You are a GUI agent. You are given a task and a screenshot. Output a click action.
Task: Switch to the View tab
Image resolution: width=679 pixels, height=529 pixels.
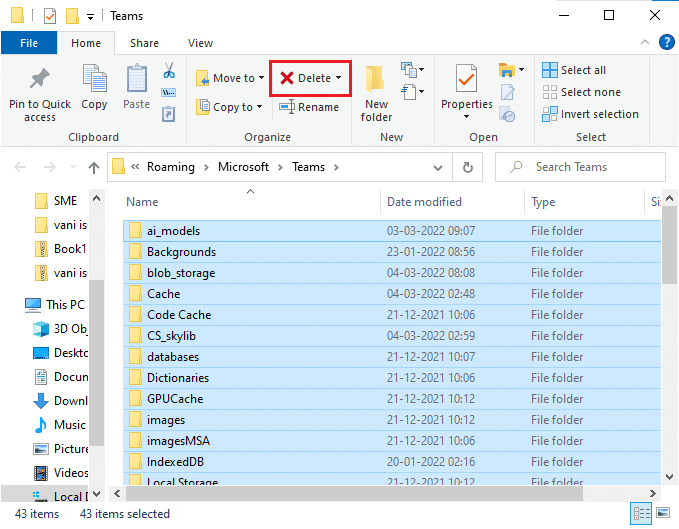[x=200, y=43]
